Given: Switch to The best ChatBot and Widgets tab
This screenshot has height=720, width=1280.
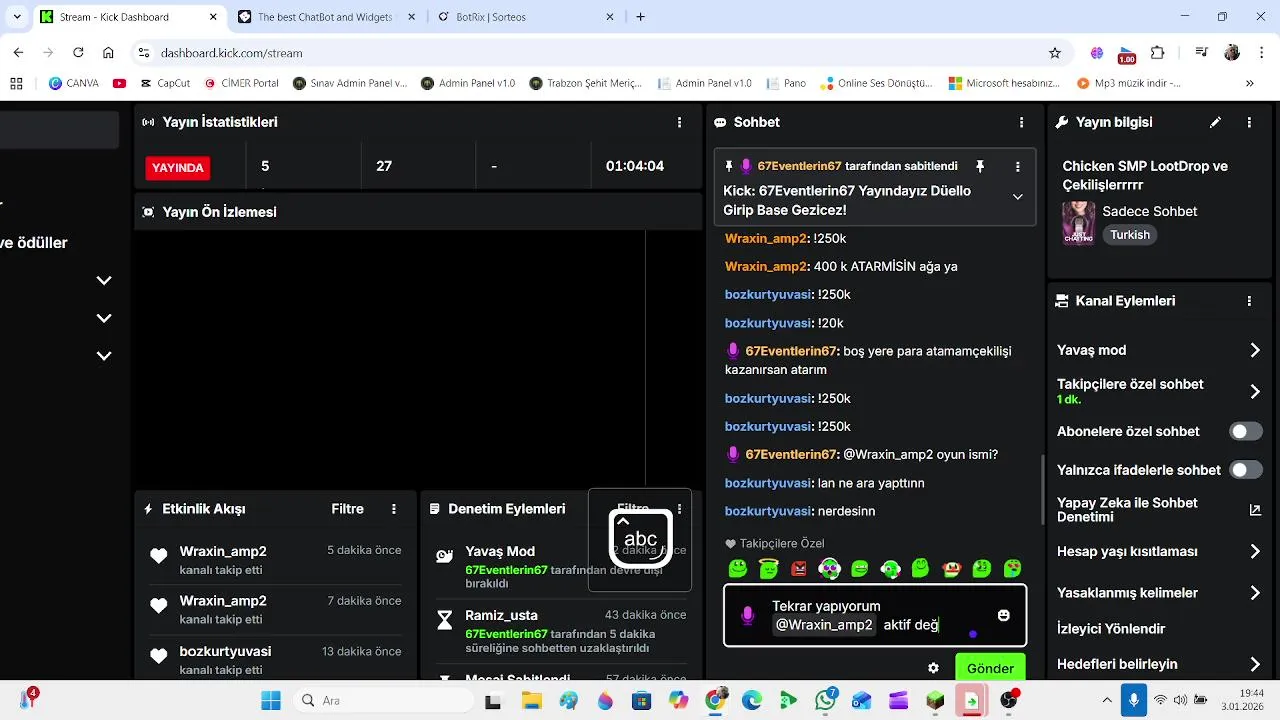Looking at the screenshot, I should [x=324, y=17].
